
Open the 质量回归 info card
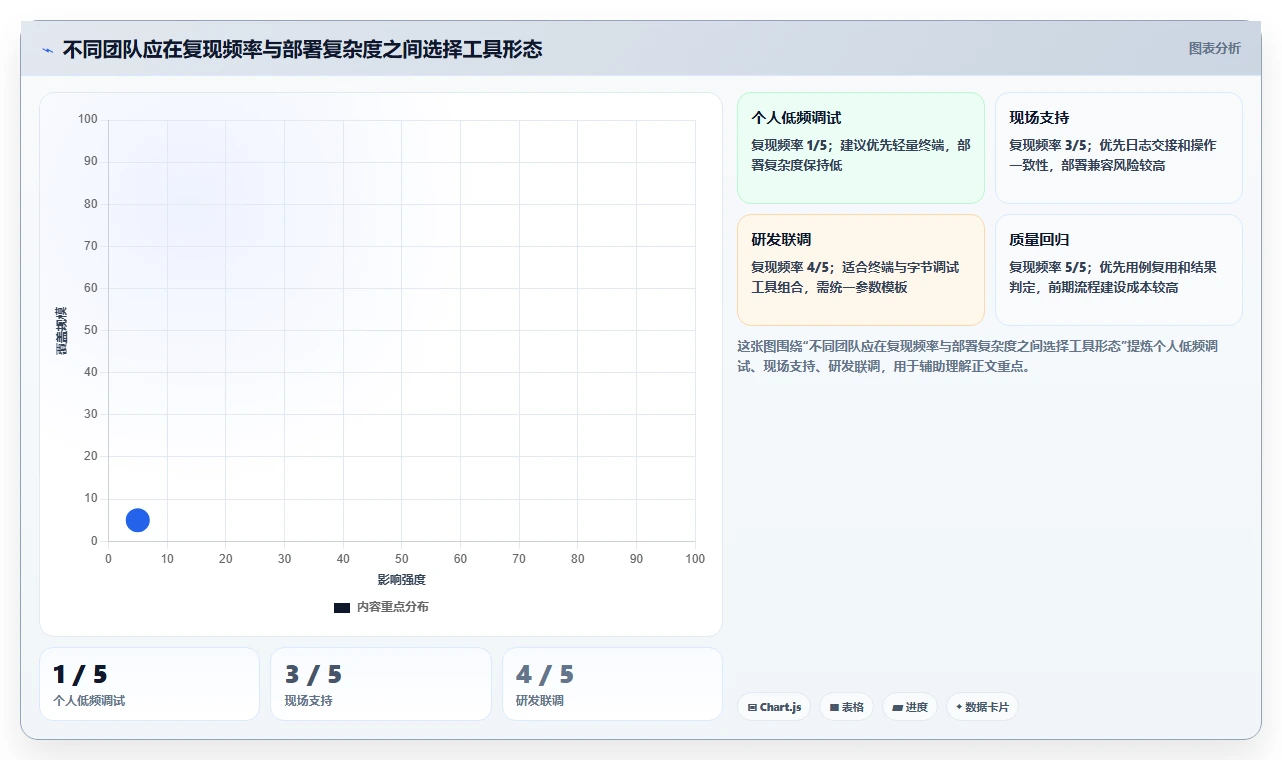(1119, 270)
